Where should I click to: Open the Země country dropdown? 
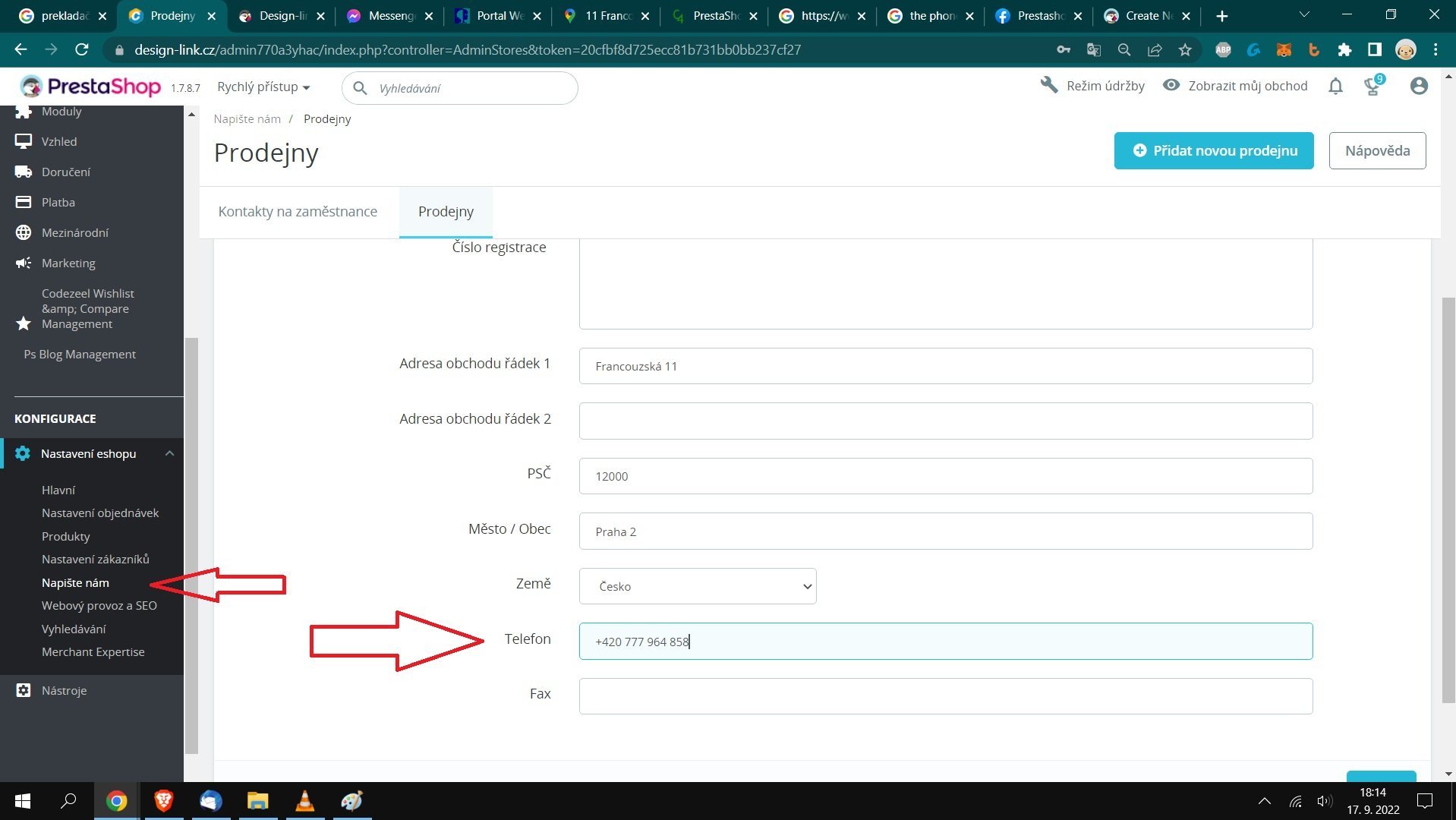pyautogui.click(x=698, y=586)
